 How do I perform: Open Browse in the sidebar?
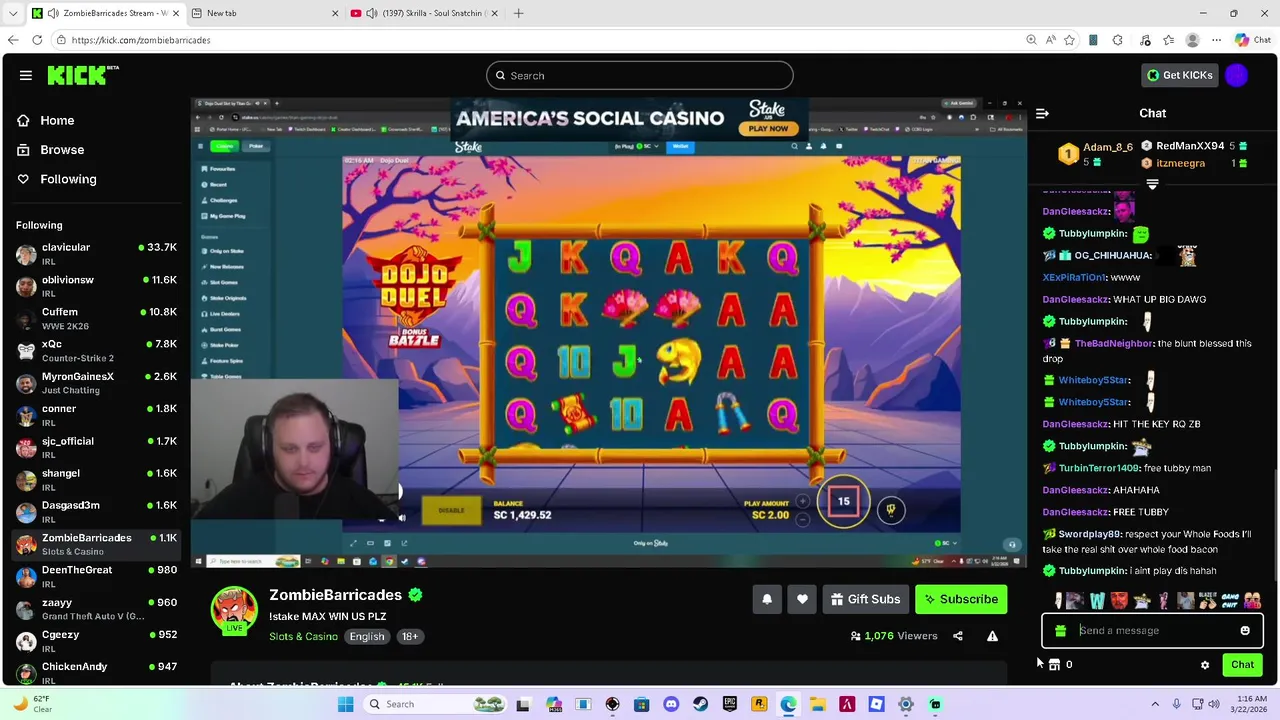point(62,150)
